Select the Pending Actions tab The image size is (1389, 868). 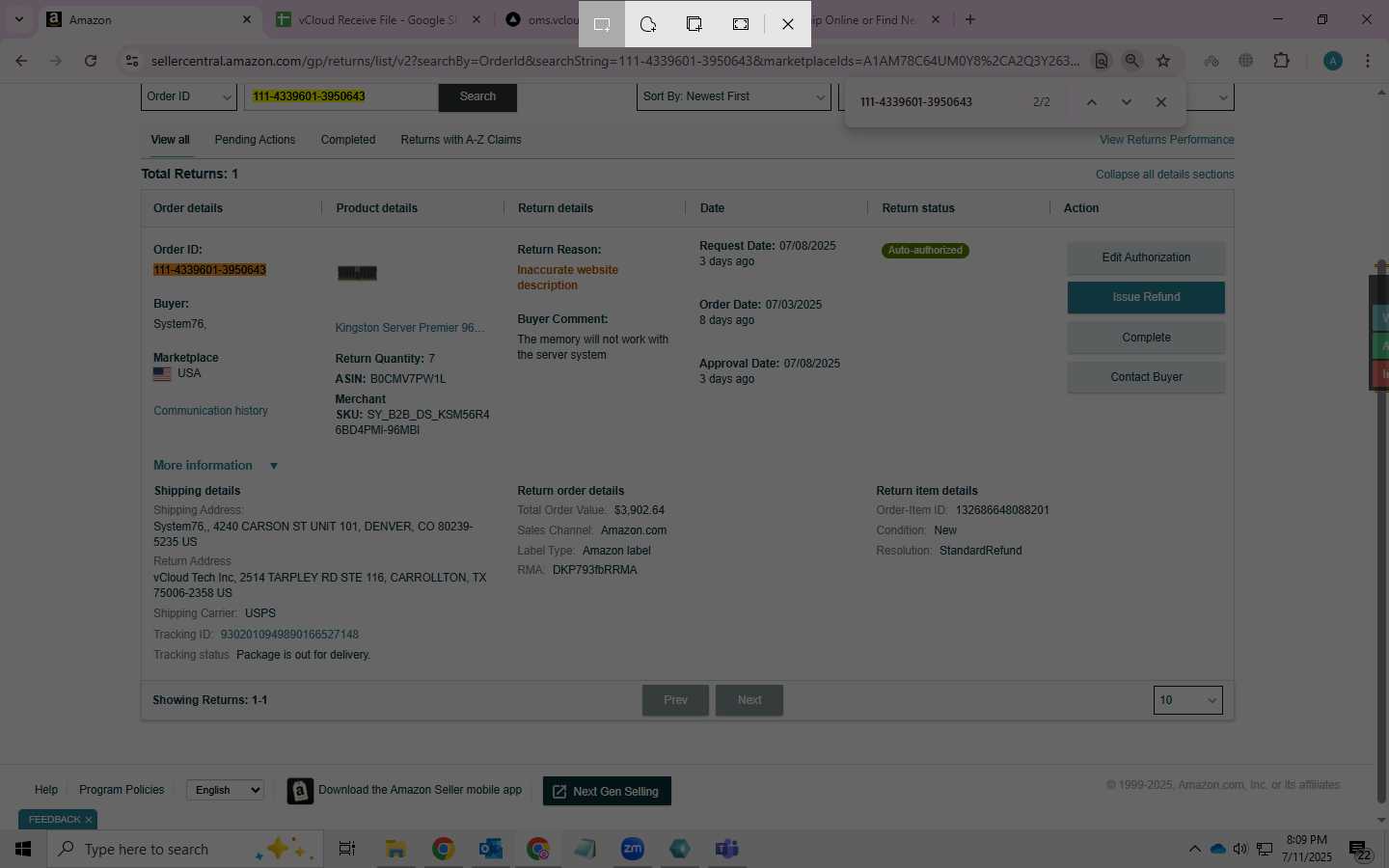(x=255, y=140)
